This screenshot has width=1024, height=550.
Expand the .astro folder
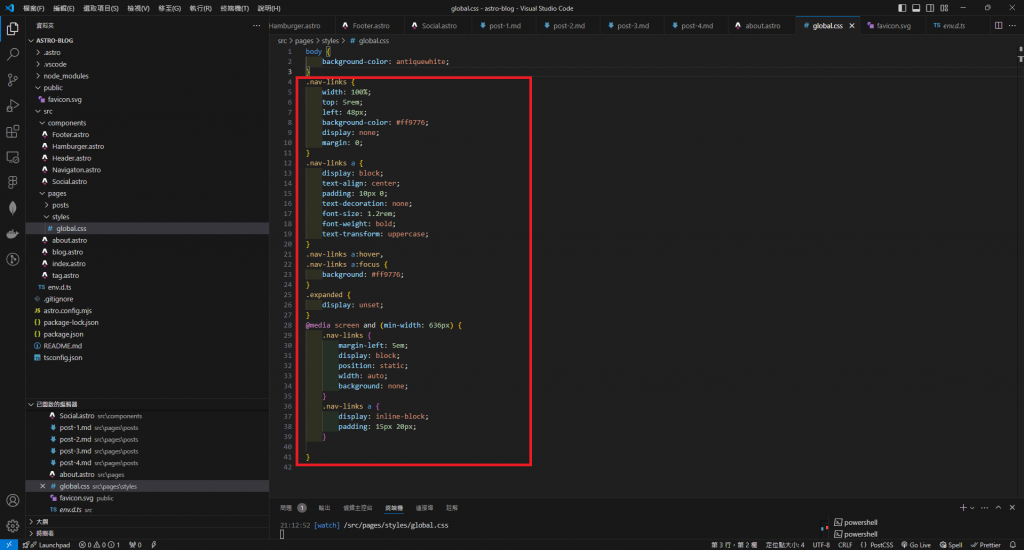pos(38,52)
